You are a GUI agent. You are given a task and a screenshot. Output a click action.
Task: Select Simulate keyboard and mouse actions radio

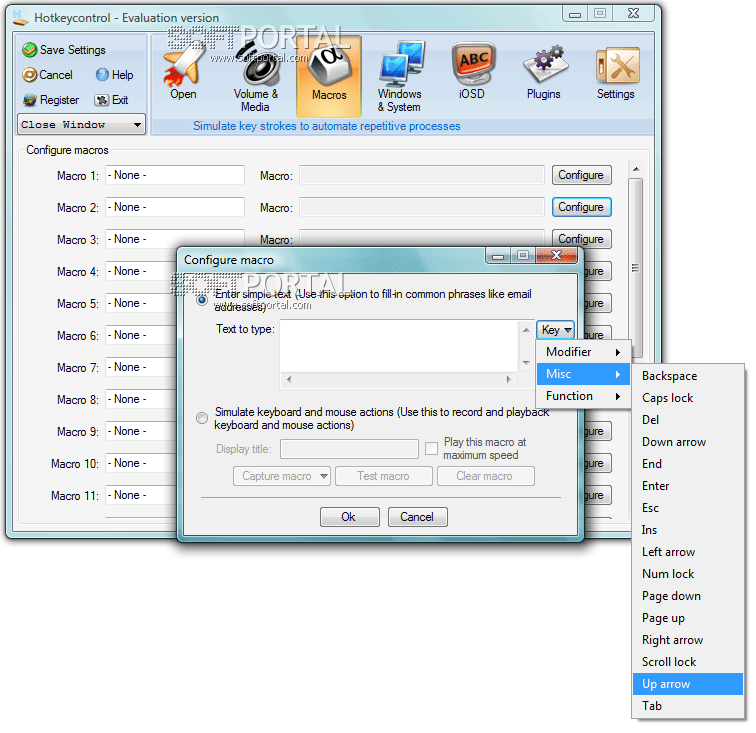click(x=202, y=418)
